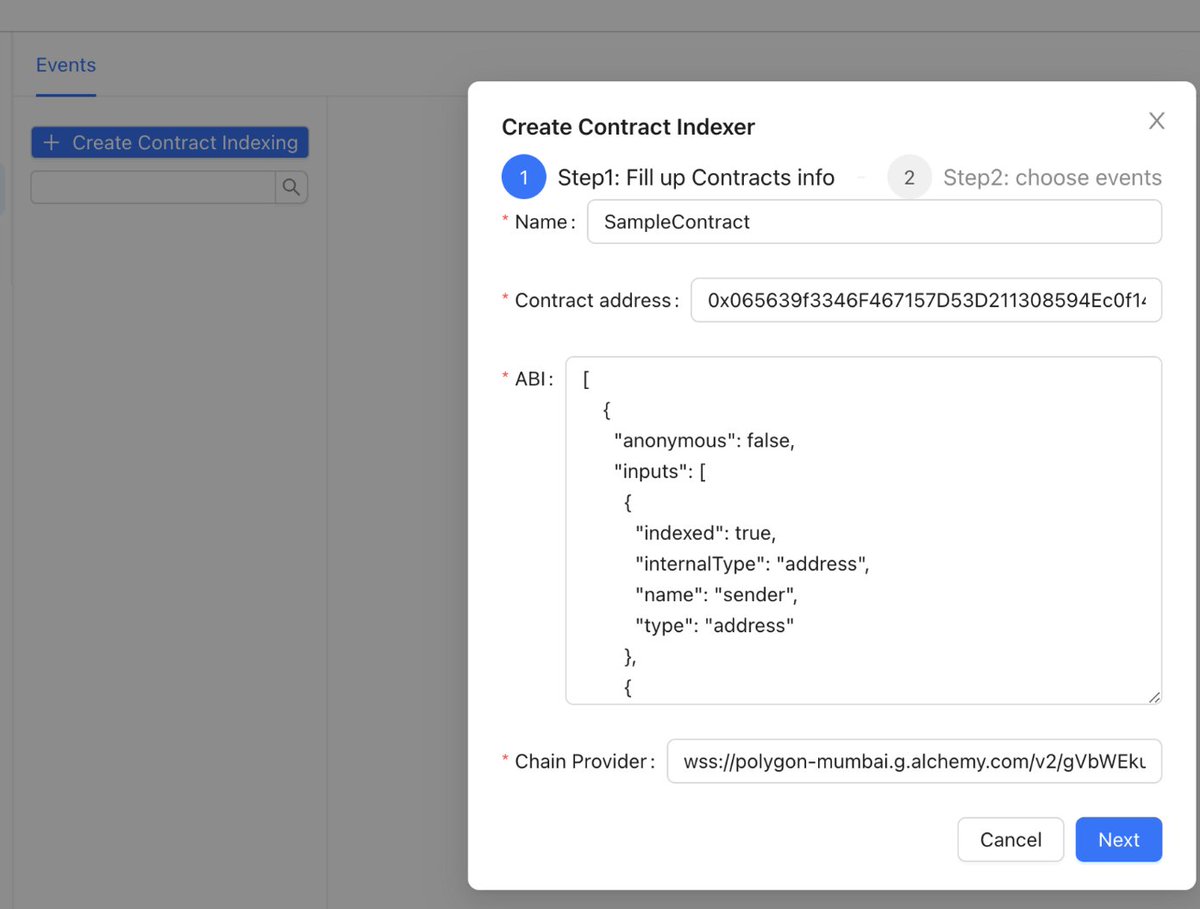Click the '"name": "sender",' line in ABI

point(716,595)
